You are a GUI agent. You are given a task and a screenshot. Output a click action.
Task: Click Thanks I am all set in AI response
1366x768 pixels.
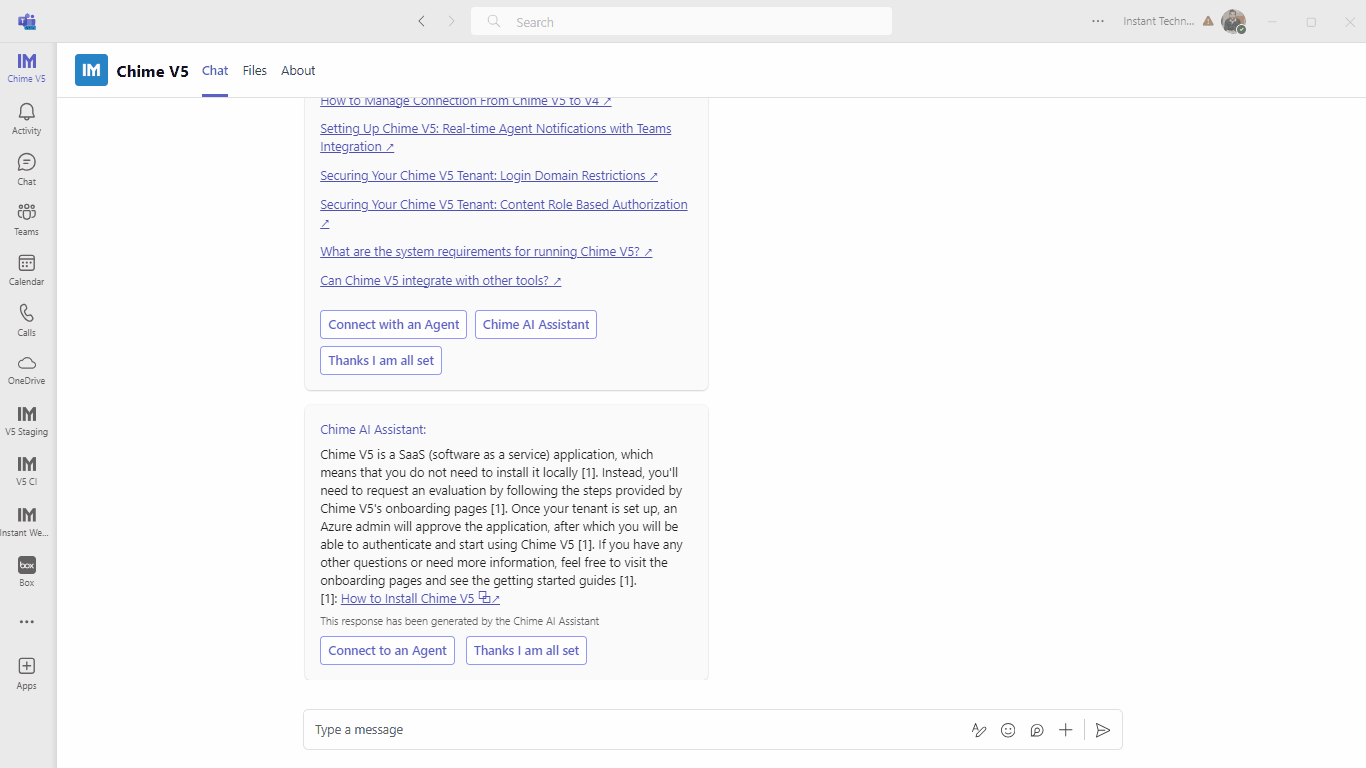527,650
